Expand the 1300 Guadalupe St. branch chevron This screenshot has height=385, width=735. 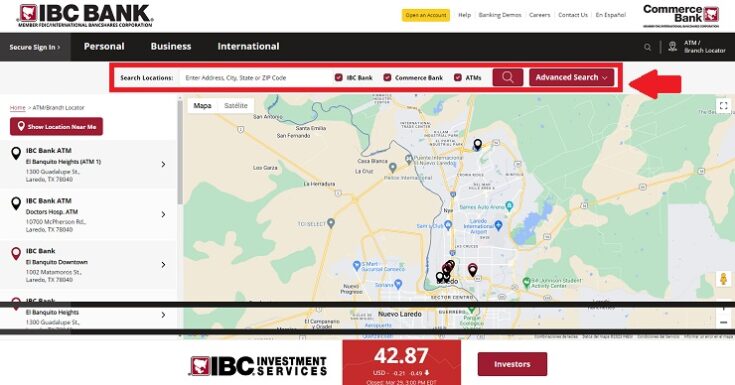point(163,315)
